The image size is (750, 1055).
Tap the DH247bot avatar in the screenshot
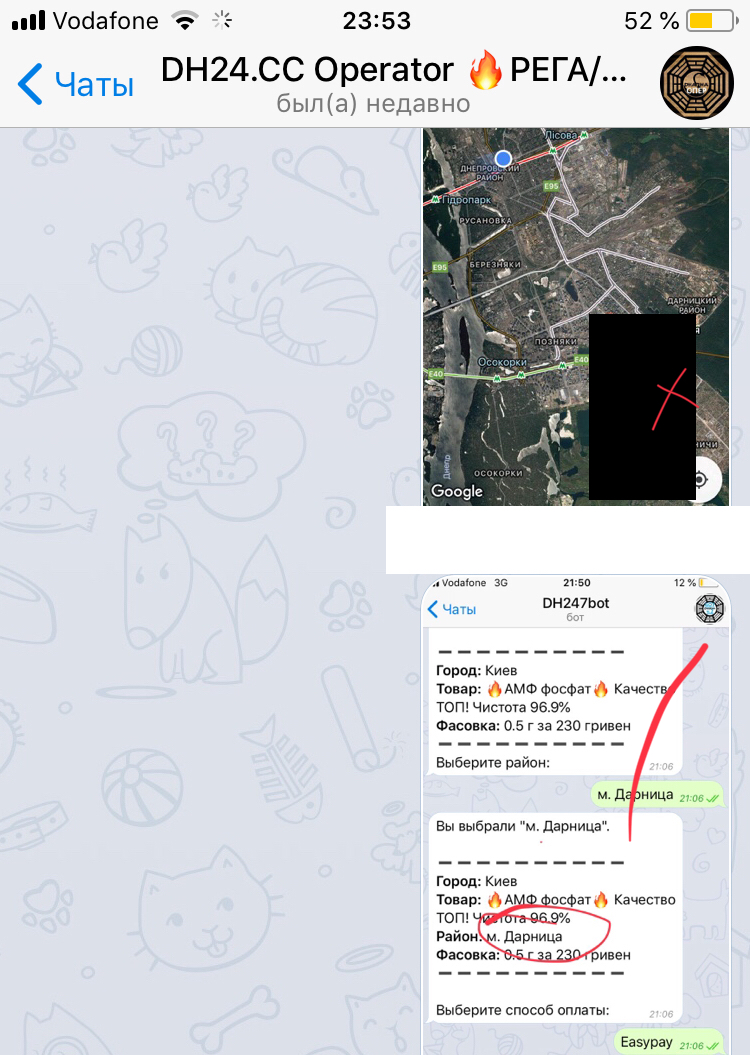click(x=710, y=609)
